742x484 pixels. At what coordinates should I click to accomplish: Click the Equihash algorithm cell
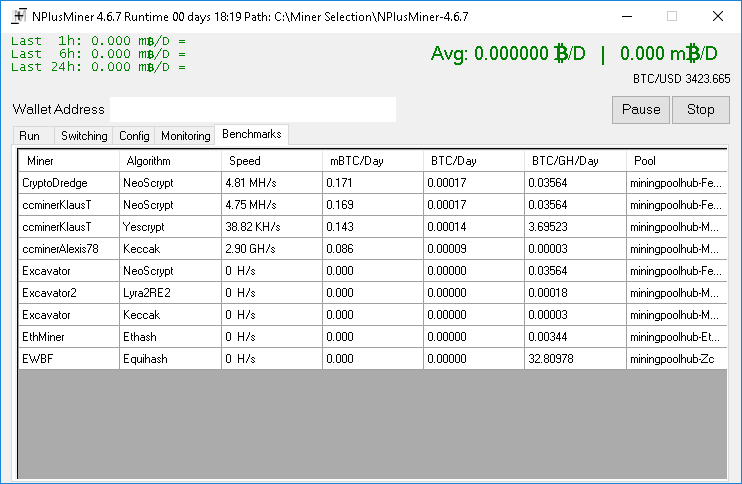170,359
